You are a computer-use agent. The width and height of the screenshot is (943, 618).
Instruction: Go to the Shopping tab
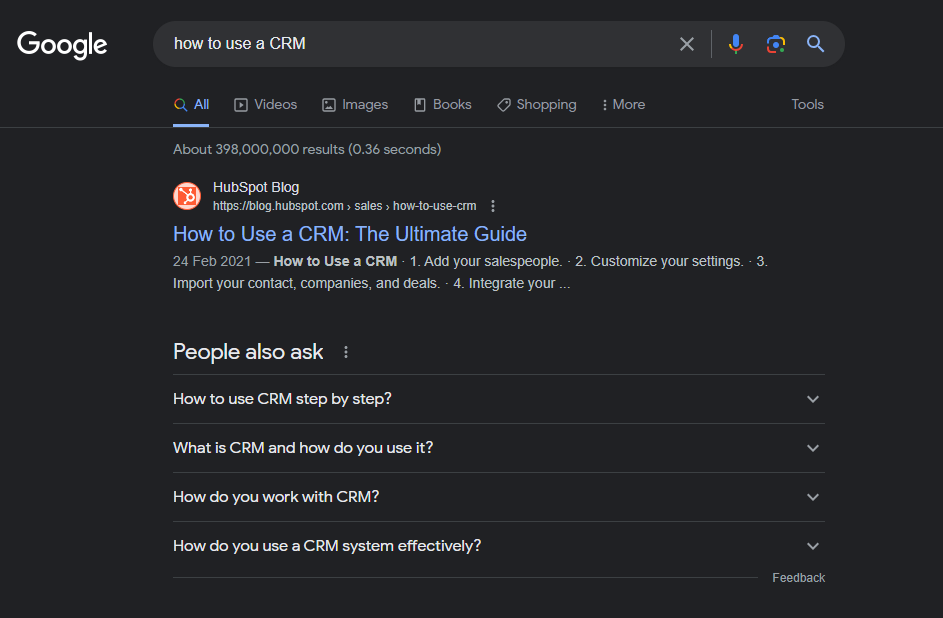(x=537, y=105)
